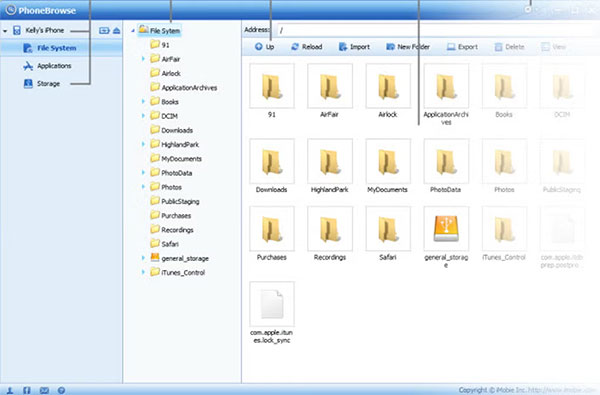Image resolution: width=600 pixels, height=395 pixels.
Task: Select File System in the sidebar
Action: (61, 48)
